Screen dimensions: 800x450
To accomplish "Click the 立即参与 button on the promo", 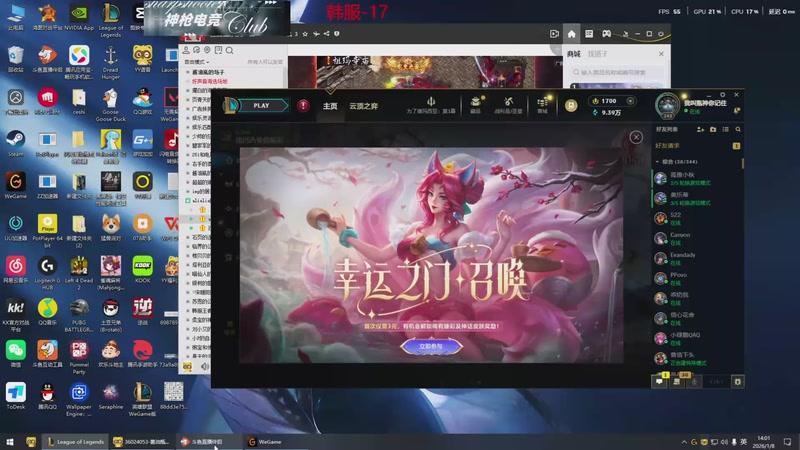I will [x=431, y=346].
